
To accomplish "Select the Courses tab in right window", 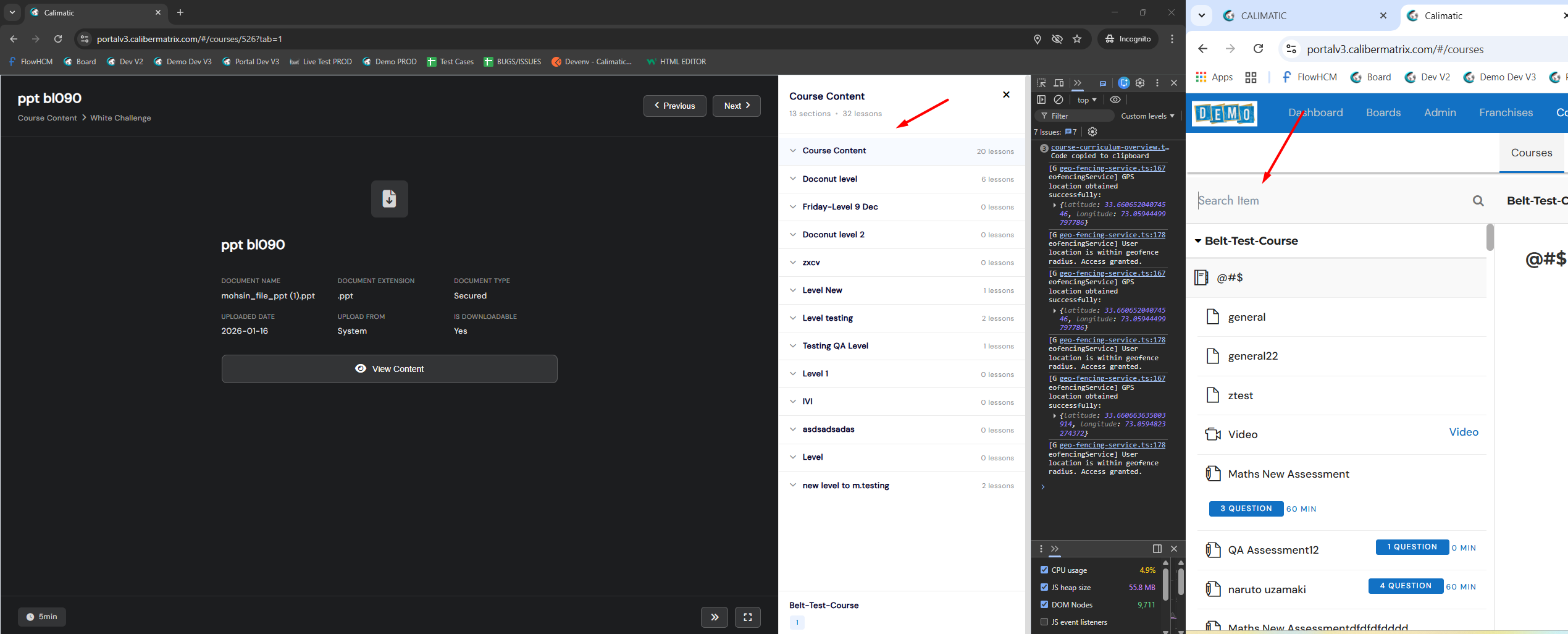I will click(1532, 153).
